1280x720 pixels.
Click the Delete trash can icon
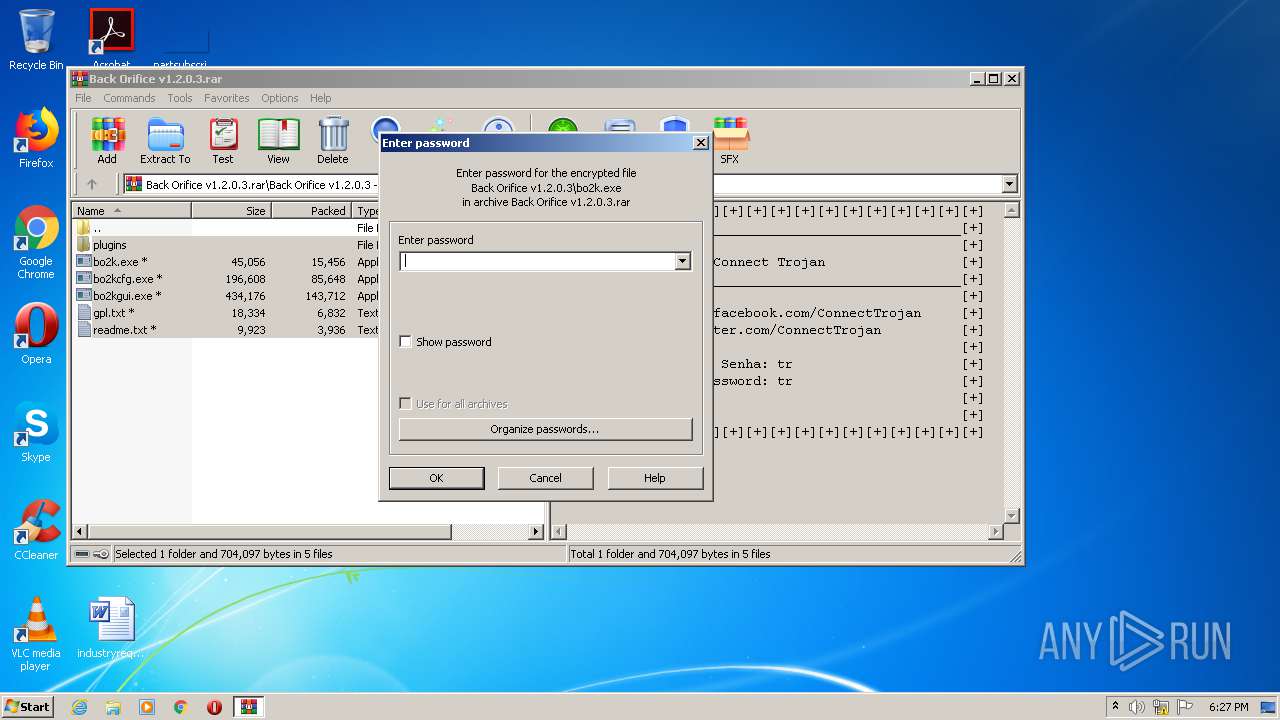pos(333,141)
